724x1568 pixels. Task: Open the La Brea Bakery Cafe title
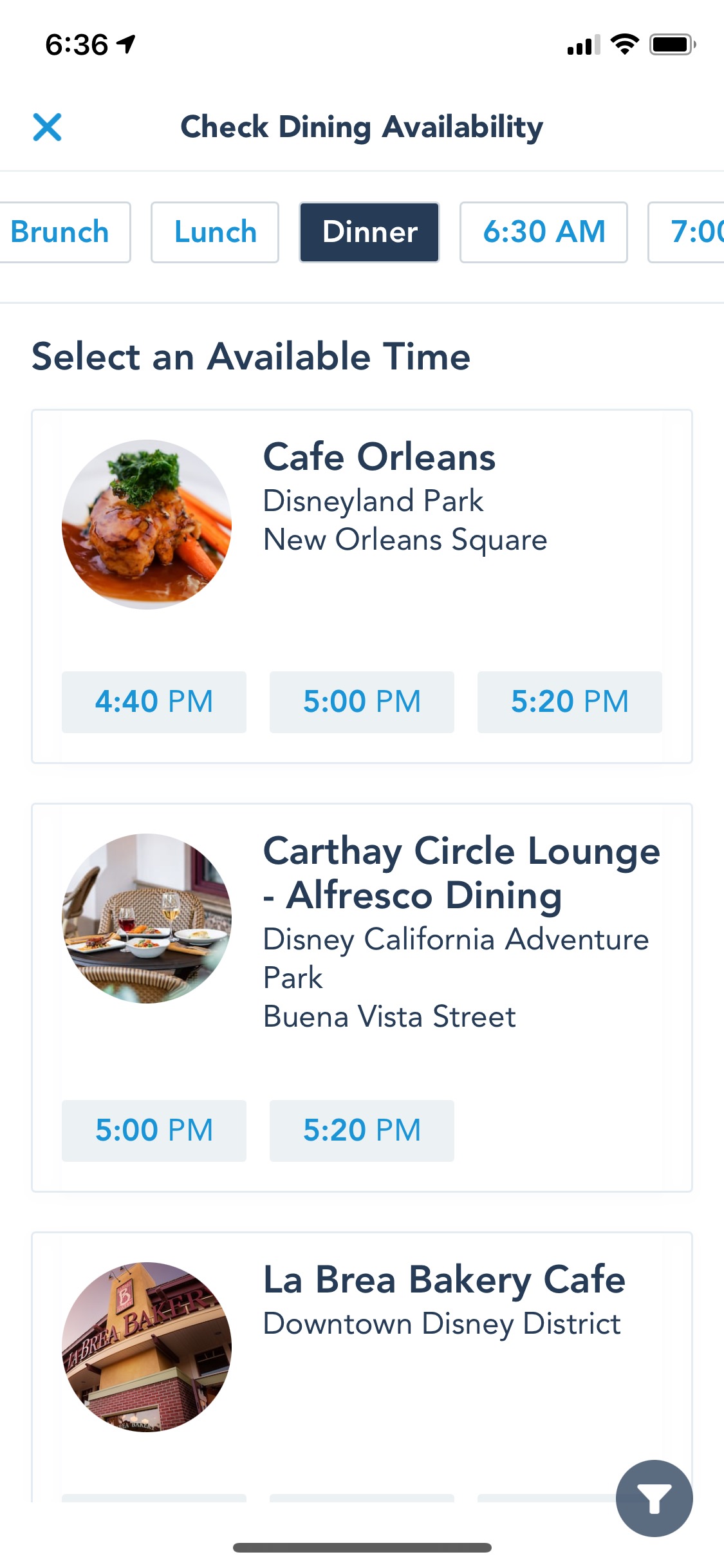[x=444, y=1280]
